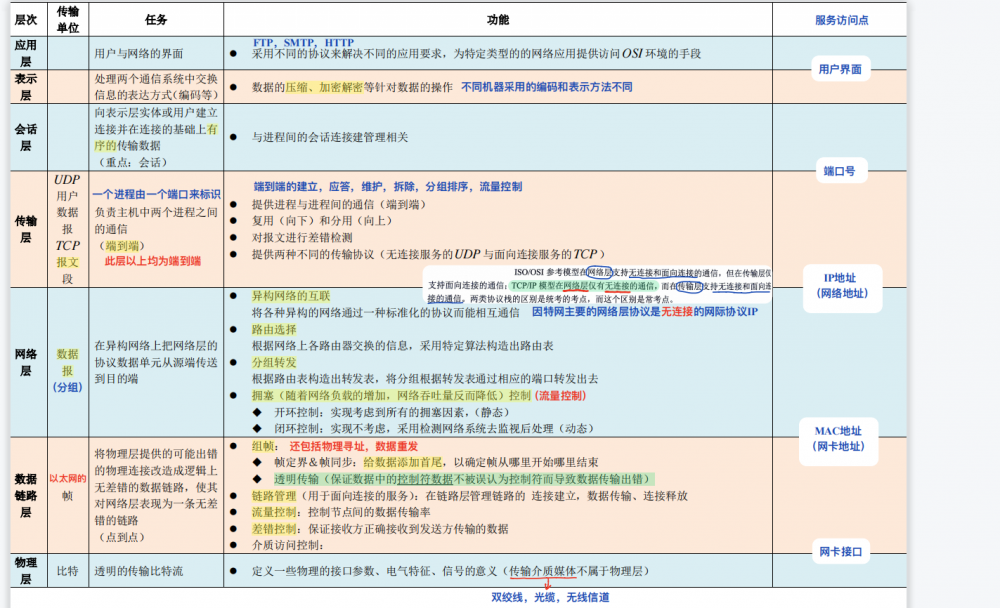This screenshot has width=1000, height=608.
Task: Click the line starting '开环控制'
Action: pyautogui.click(x=392, y=412)
